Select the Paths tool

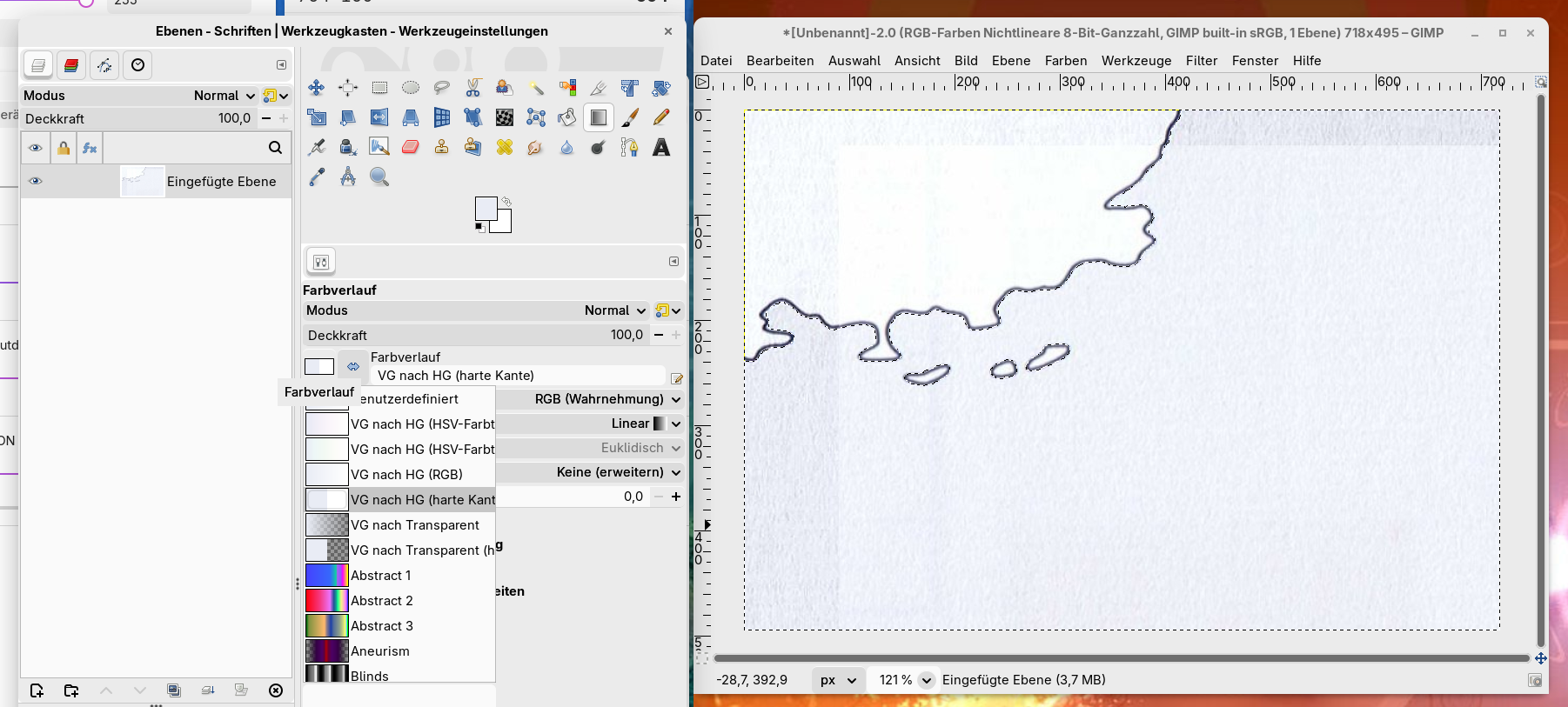click(630, 147)
